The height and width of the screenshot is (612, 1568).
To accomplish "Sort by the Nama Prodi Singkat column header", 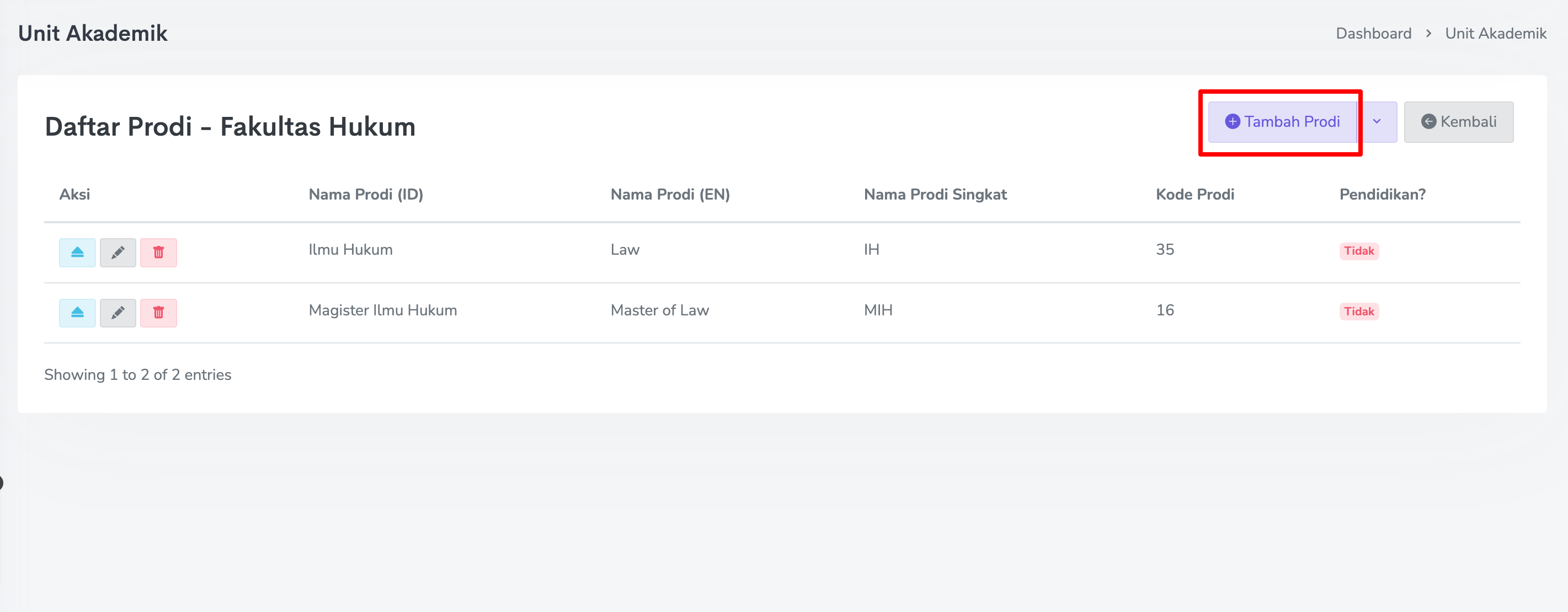I will [x=935, y=195].
